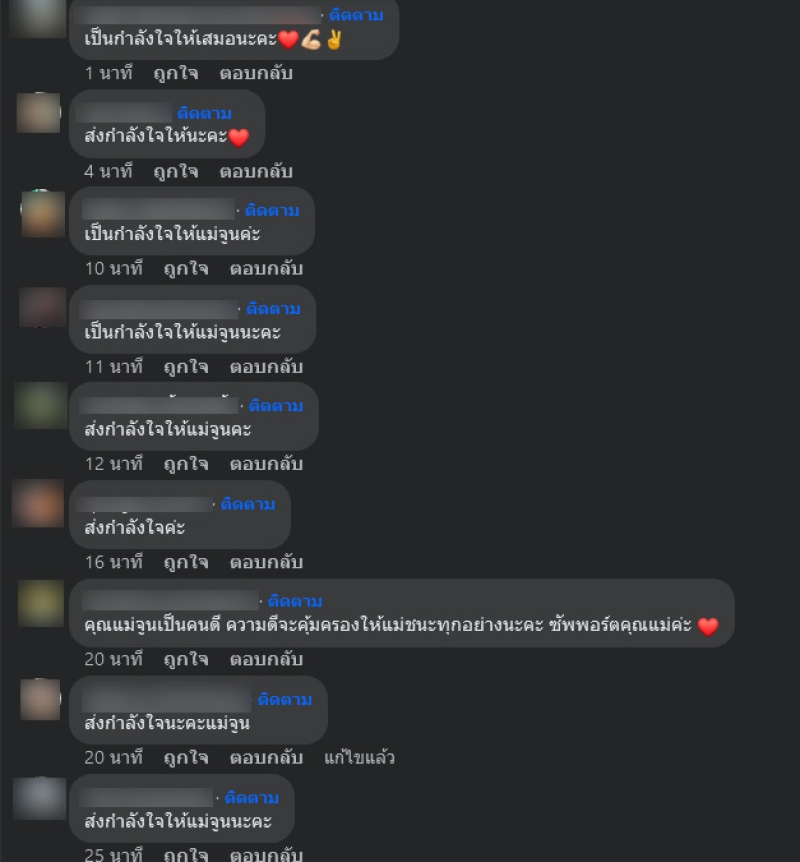Click ติดตาม on the 4 นาที comment

[x=205, y=113]
